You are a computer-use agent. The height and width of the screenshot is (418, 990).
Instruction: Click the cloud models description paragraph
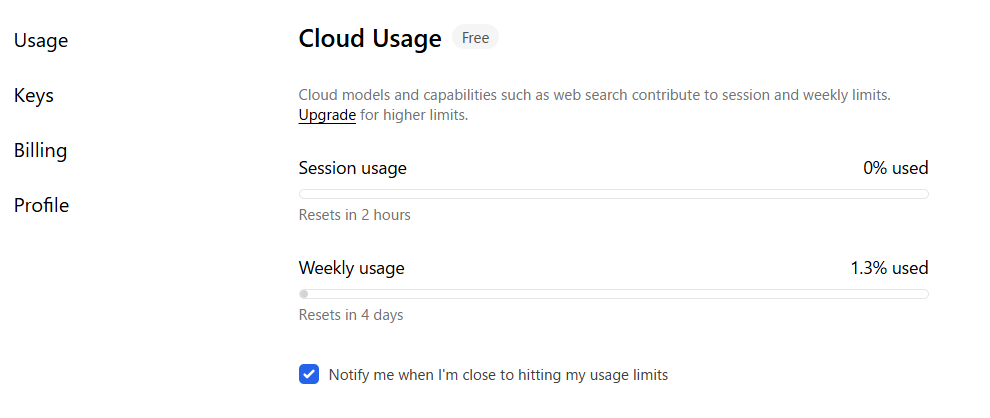[594, 96]
